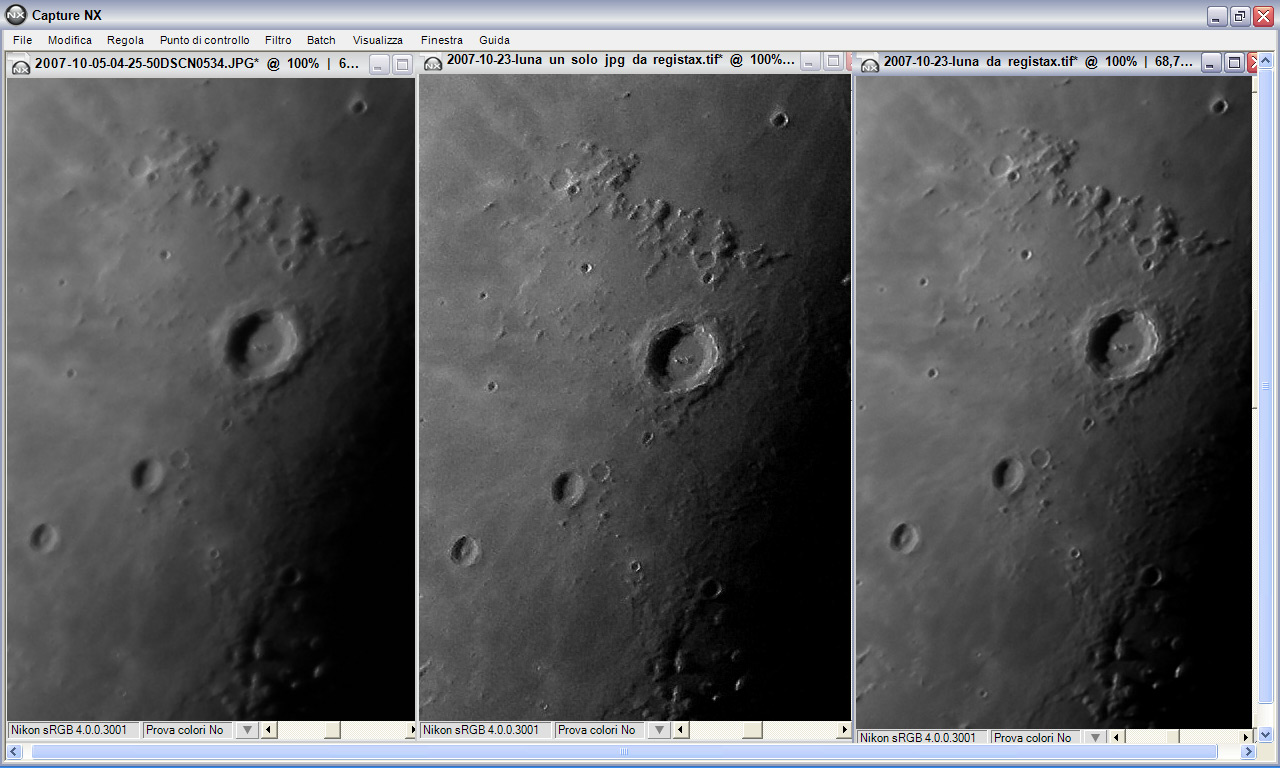1280x768 pixels.
Task: Click horizontal scroll thumb in 'luna un solo jpg' window
Action: click(753, 730)
